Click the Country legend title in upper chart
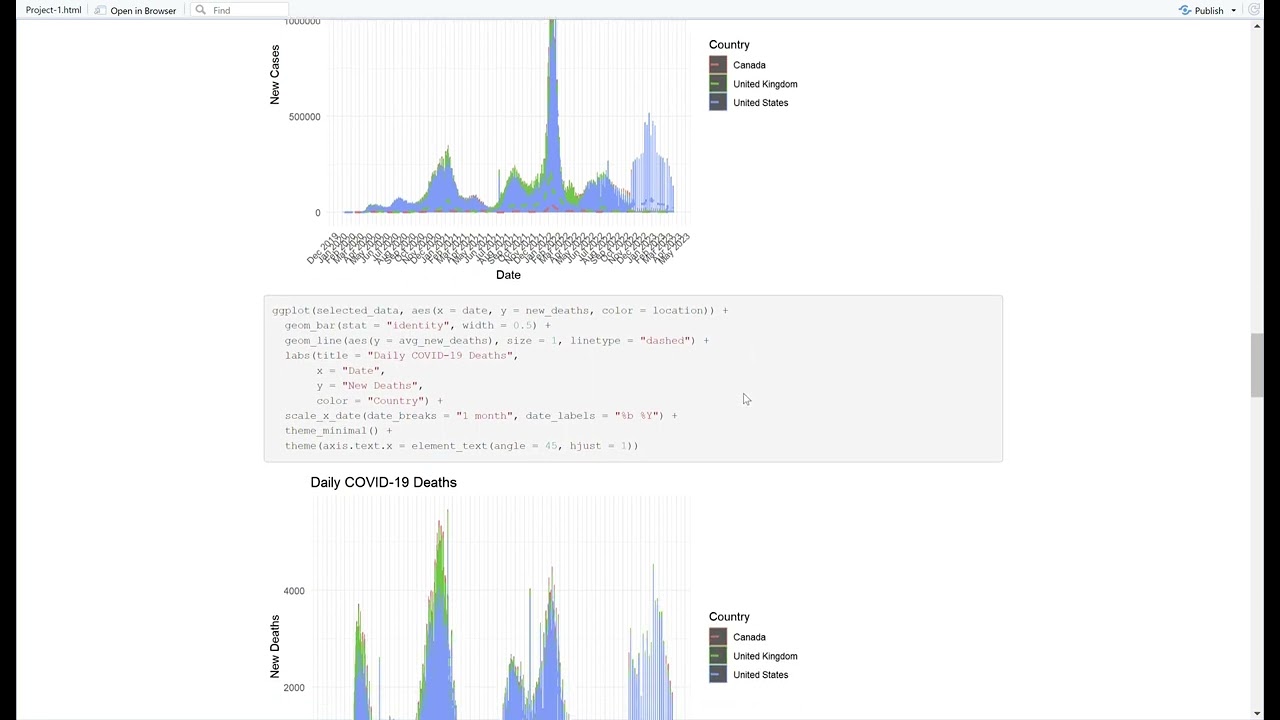Viewport: 1280px width, 720px height. 729,45
